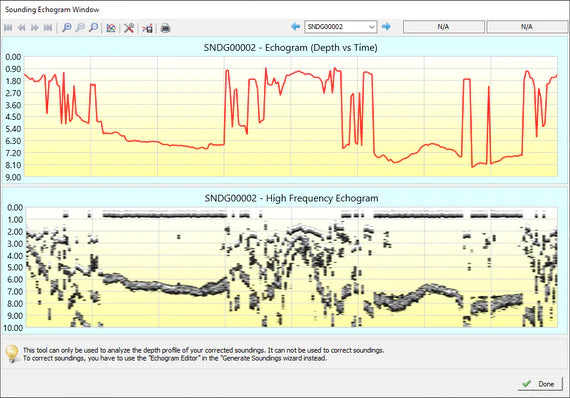Click the "Sounding Echogram Window" title text
The width and height of the screenshot is (570, 398).
[52, 10]
